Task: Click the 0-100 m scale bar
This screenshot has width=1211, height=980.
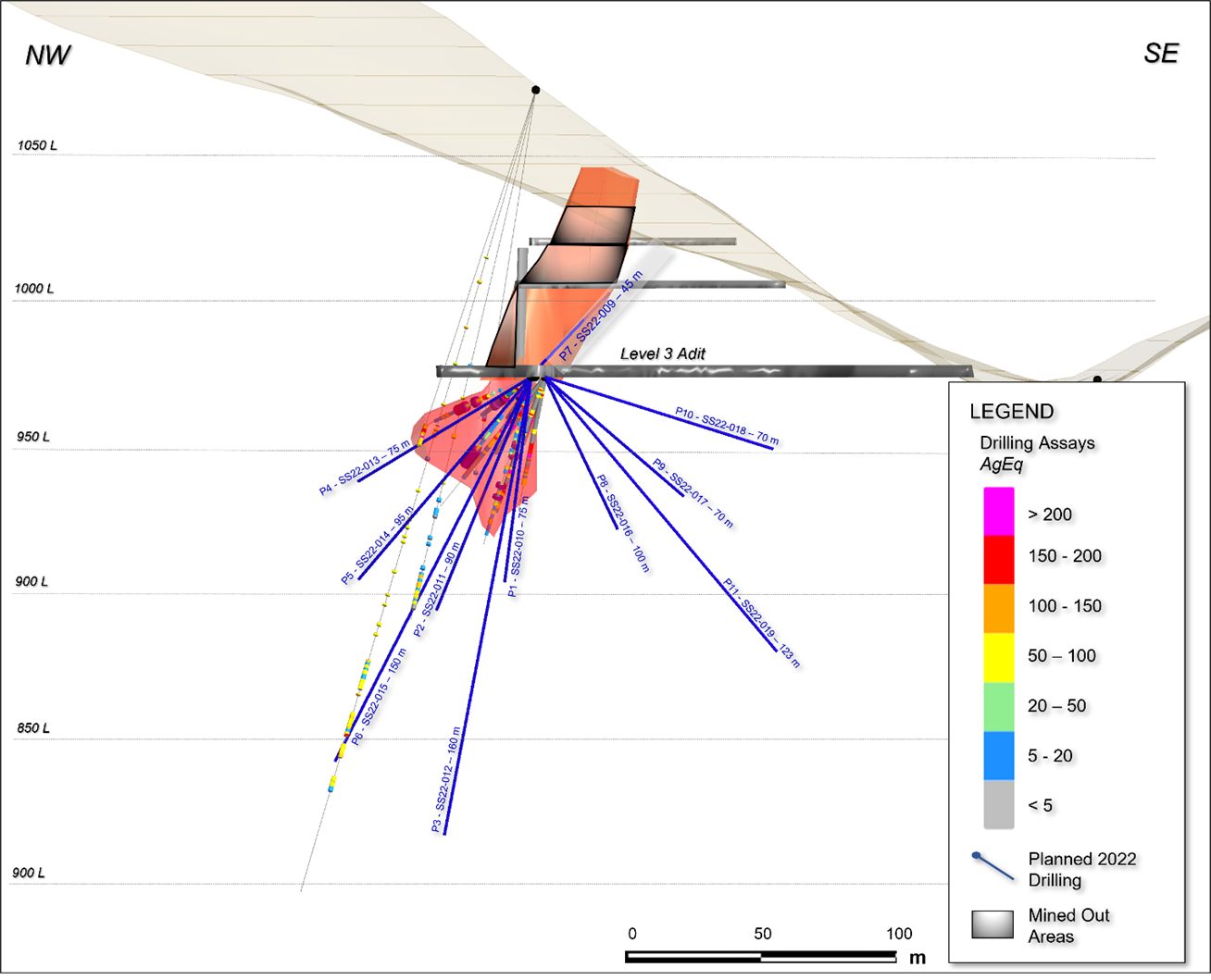Action: [762, 957]
